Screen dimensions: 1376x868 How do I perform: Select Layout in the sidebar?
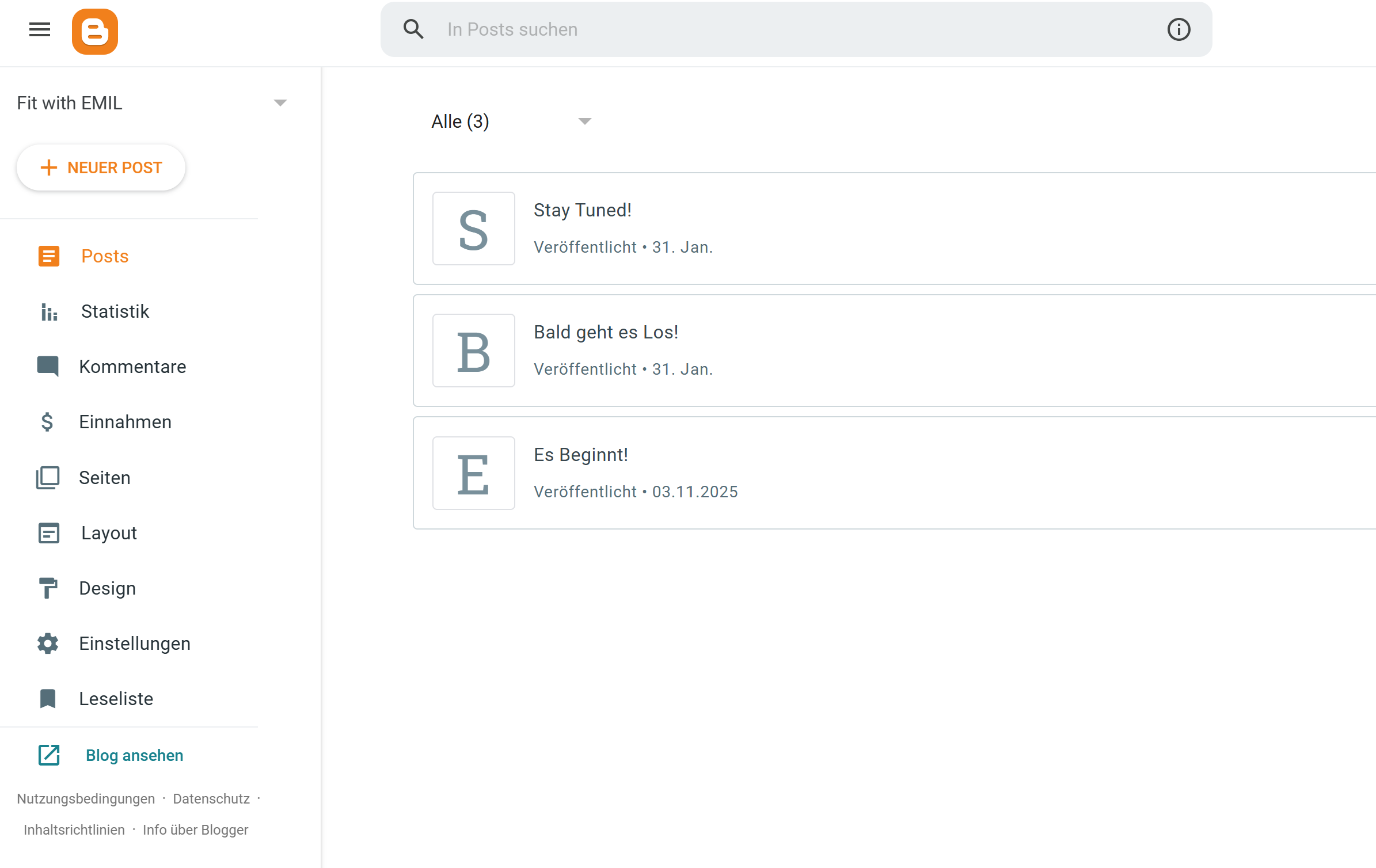tap(109, 533)
